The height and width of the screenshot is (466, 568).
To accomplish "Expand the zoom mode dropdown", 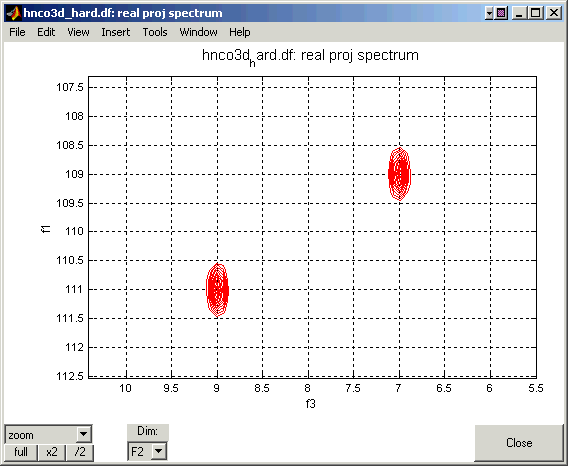I will [84, 434].
